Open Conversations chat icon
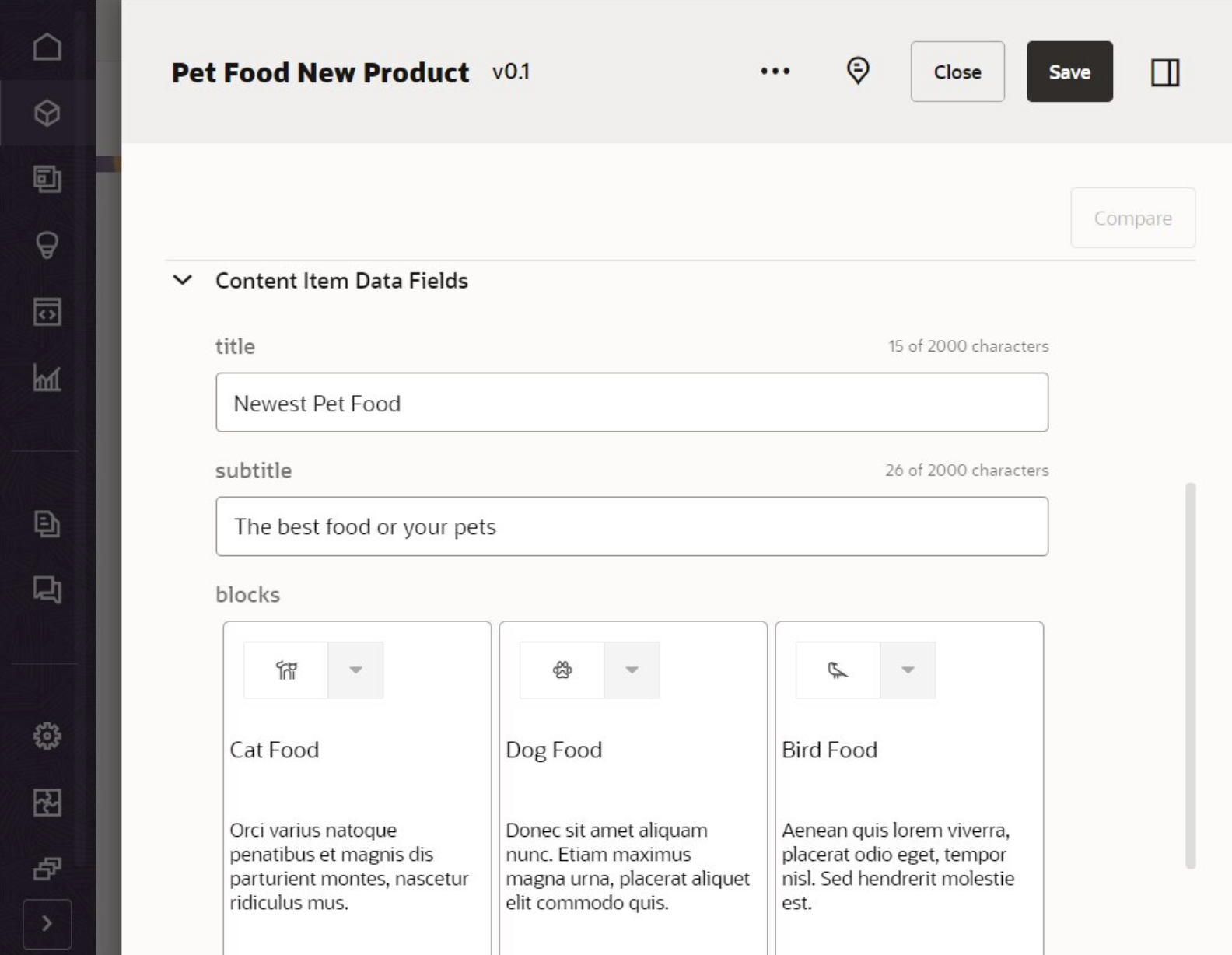The height and width of the screenshot is (955, 1232). [47, 591]
